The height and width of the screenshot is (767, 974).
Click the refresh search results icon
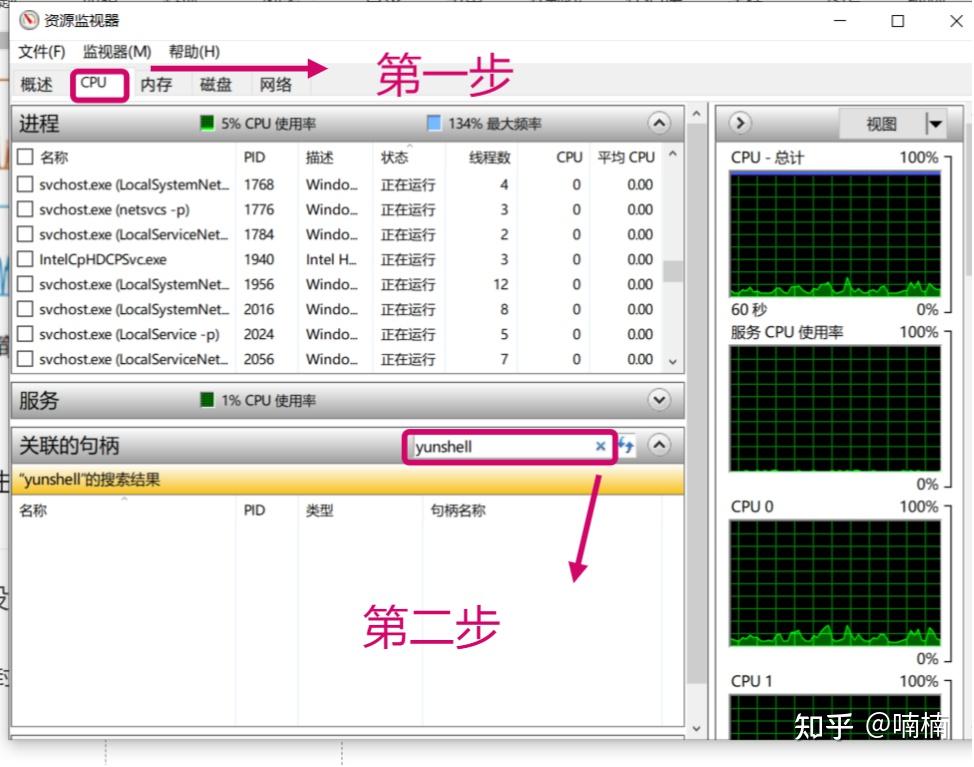(x=626, y=445)
